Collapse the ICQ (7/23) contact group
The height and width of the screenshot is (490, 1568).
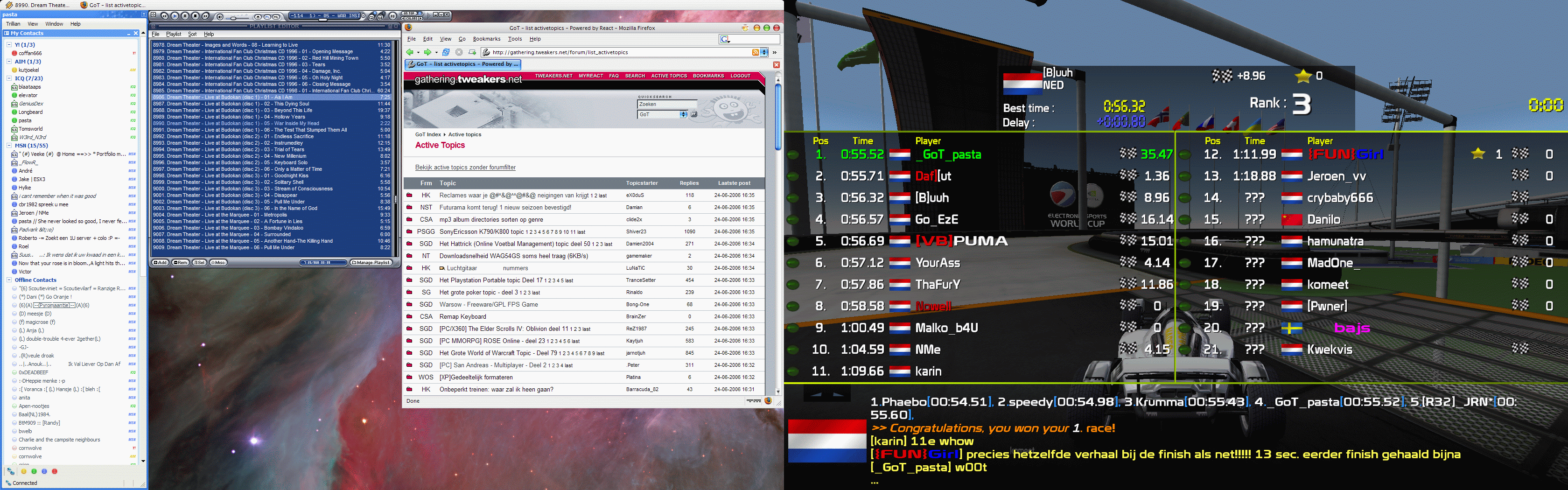(9, 78)
